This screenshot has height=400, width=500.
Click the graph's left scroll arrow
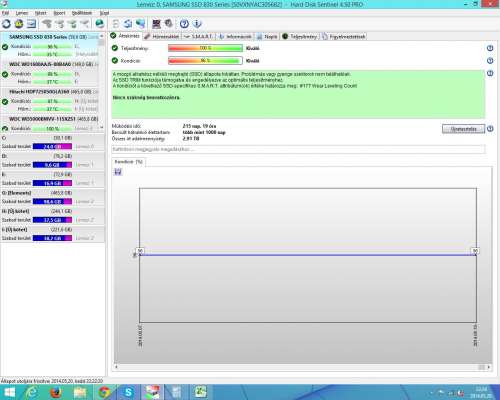(x=116, y=367)
